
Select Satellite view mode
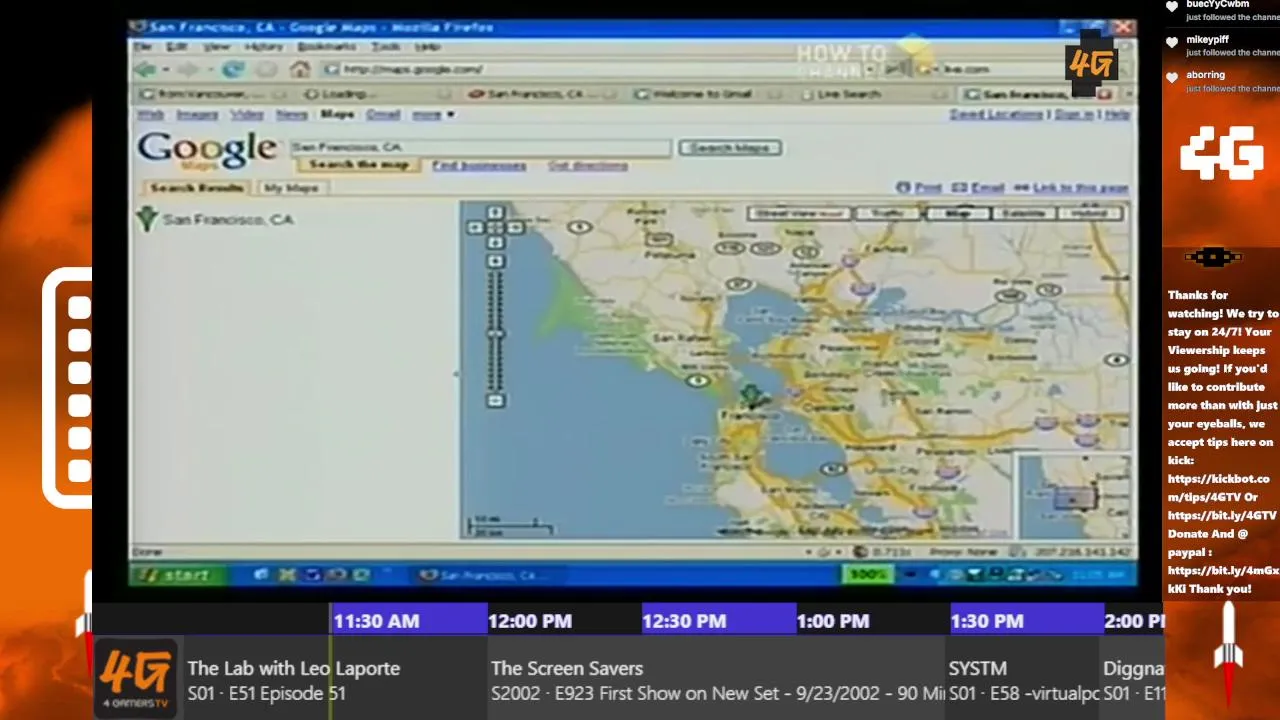[1023, 214]
